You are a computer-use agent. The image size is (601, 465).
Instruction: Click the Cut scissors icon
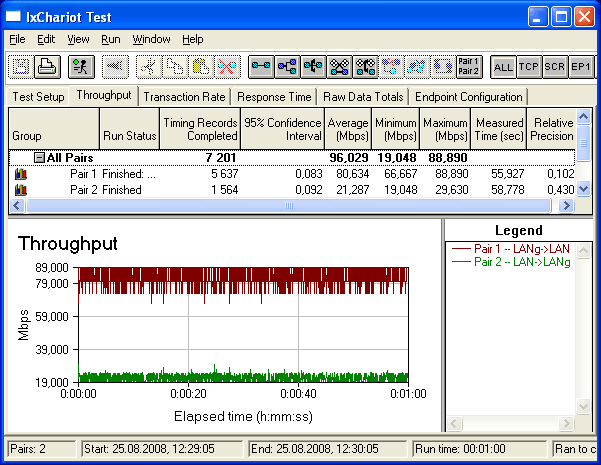[149, 67]
